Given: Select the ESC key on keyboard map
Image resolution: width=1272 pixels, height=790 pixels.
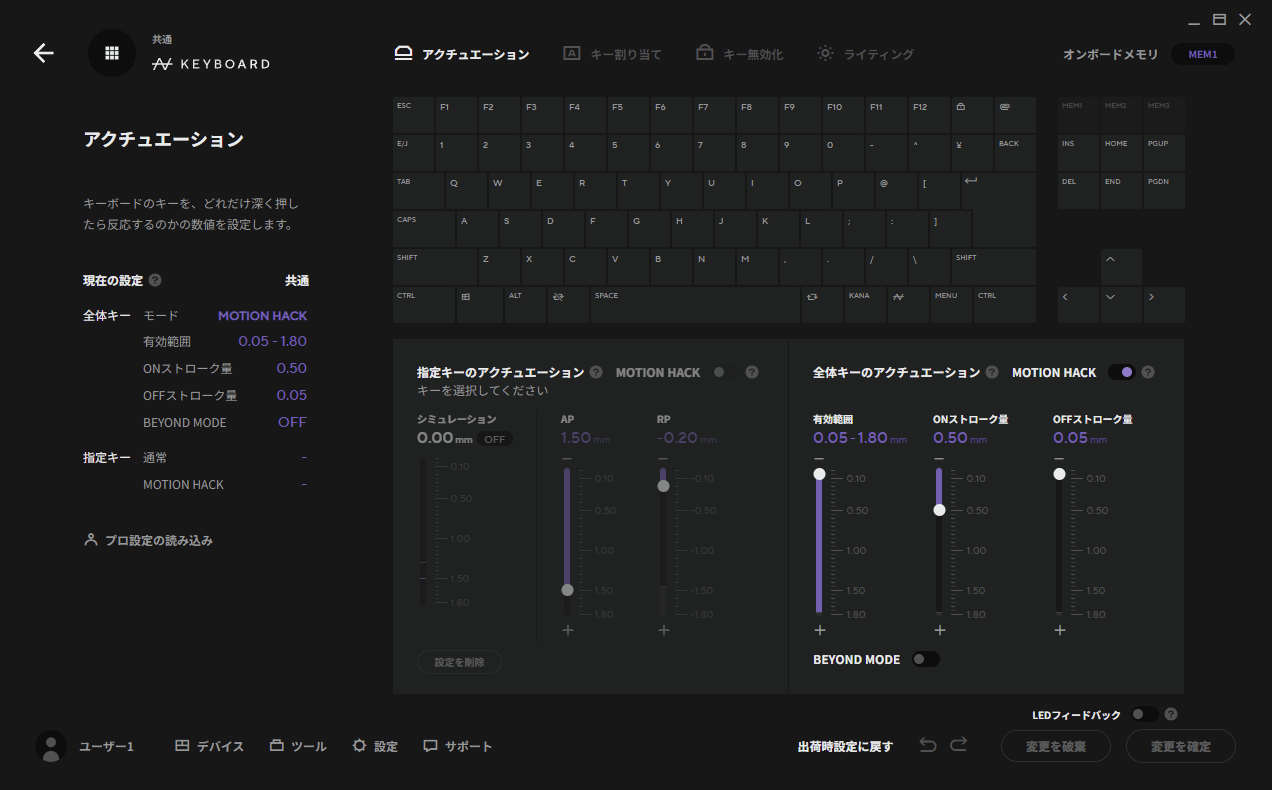Looking at the screenshot, I should click(413, 115).
